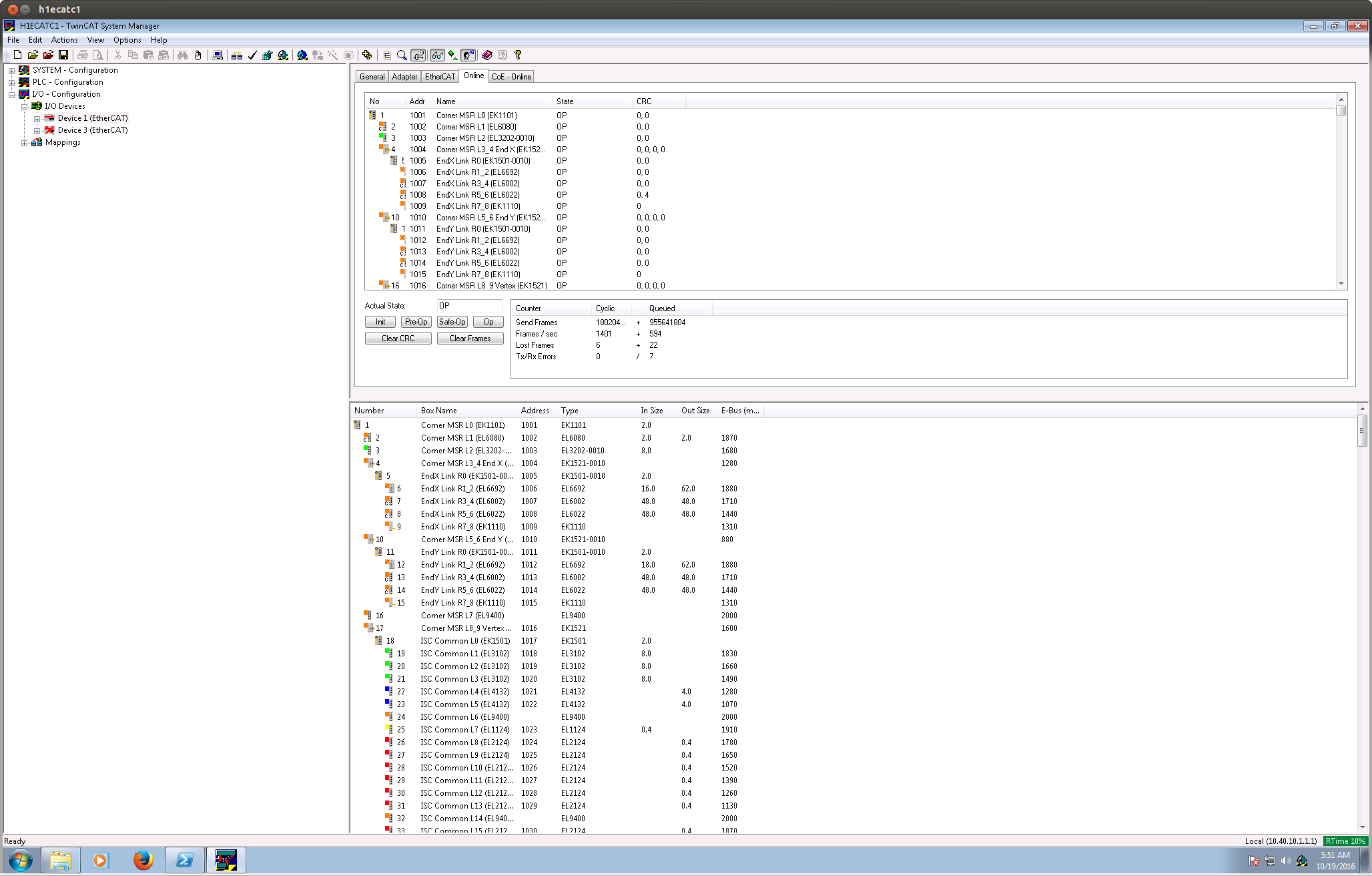Open the Options menu
The height and width of the screenshot is (876, 1372).
[x=127, y=40]
